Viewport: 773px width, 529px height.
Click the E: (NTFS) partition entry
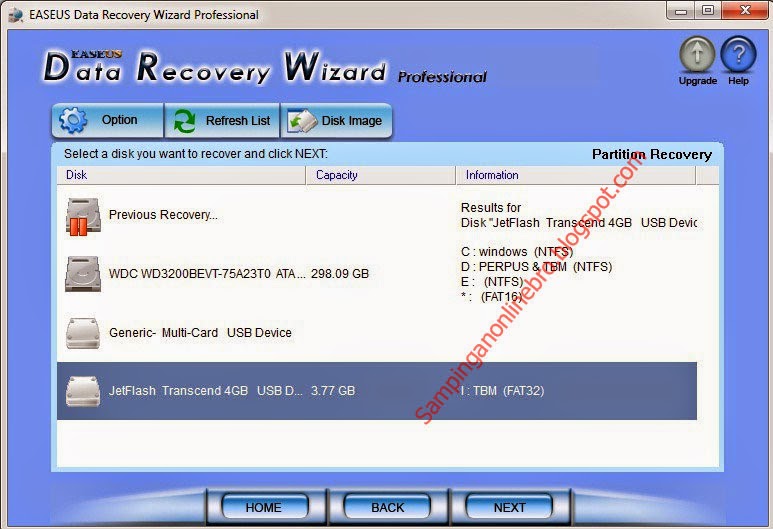[x=492, y=282]
